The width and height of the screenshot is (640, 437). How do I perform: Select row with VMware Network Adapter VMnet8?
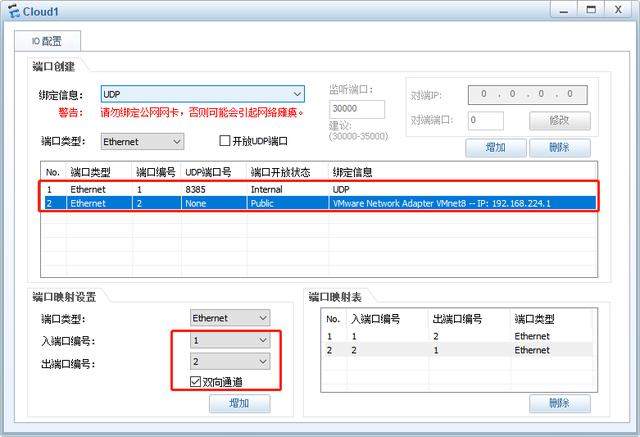(320, 203)
